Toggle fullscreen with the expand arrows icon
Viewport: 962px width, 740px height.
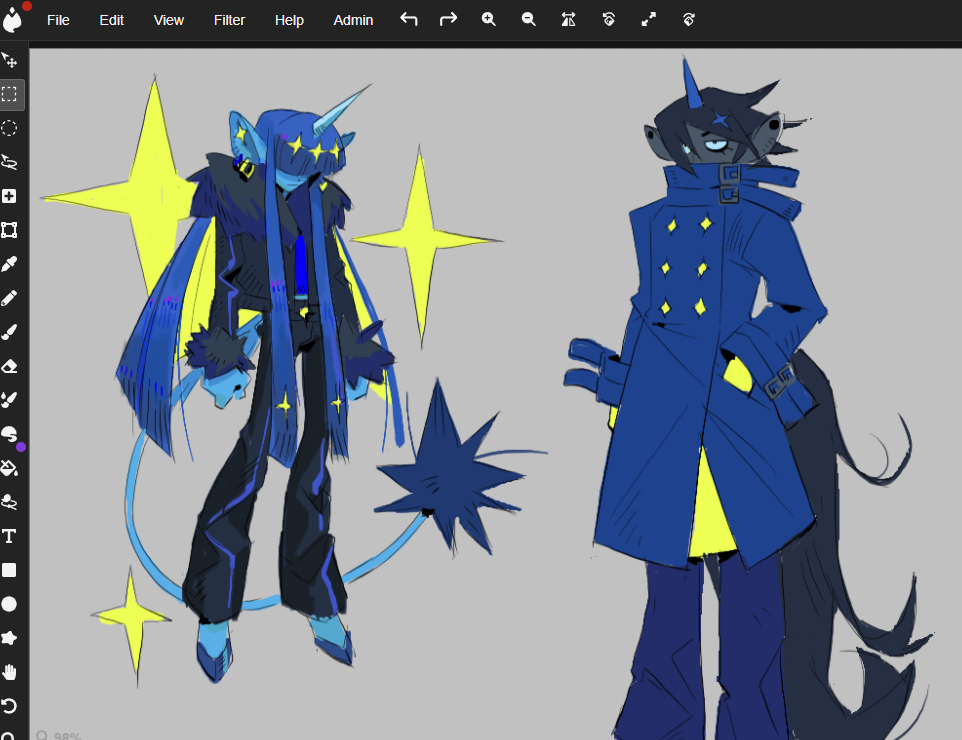coord(649,19)
